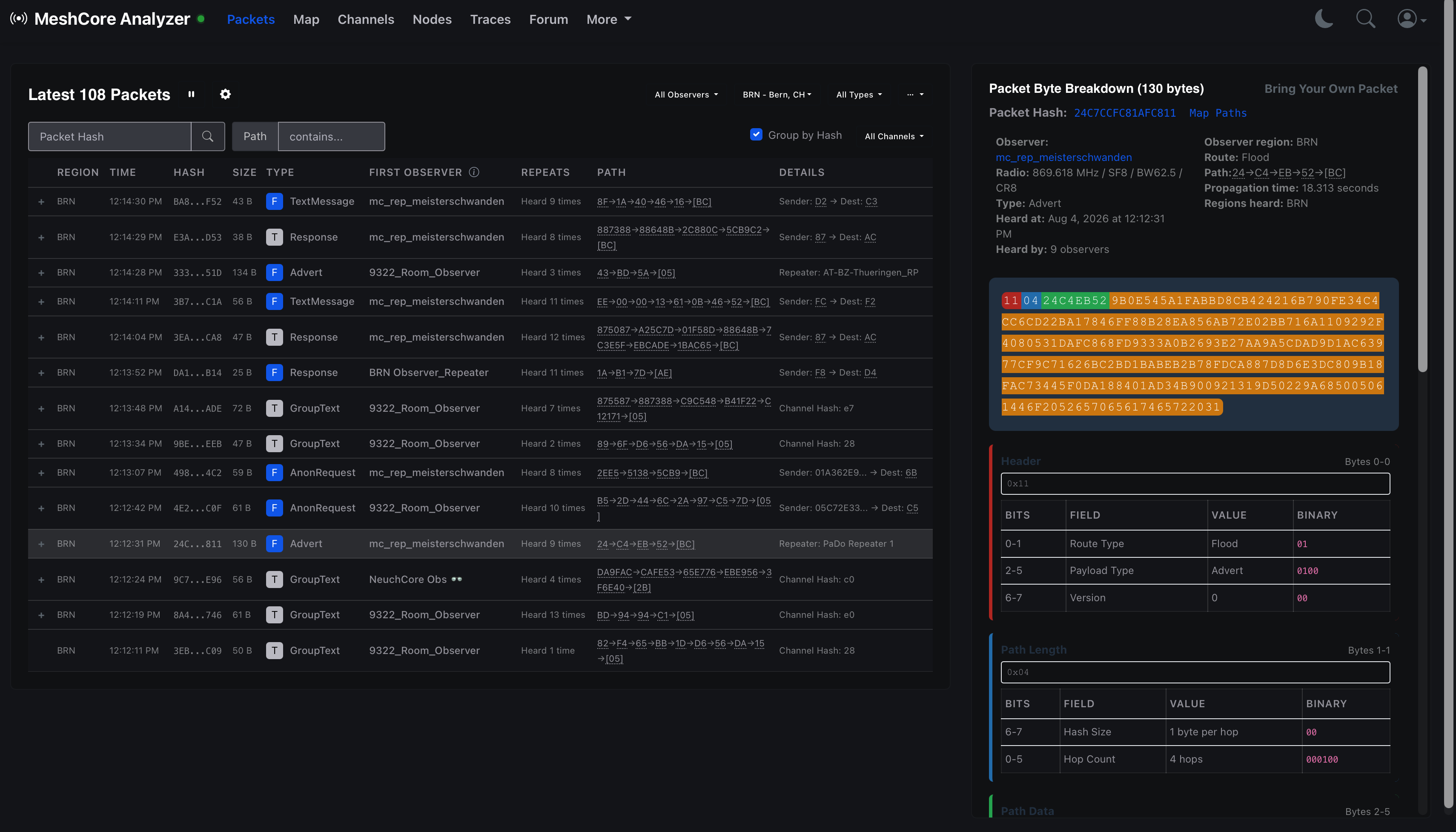Click dest F2 link in 3B7...C1A row
Image resolution: width=1456 pixels, height=832 pixels.
pyautogui.click(x=870, y=302)
